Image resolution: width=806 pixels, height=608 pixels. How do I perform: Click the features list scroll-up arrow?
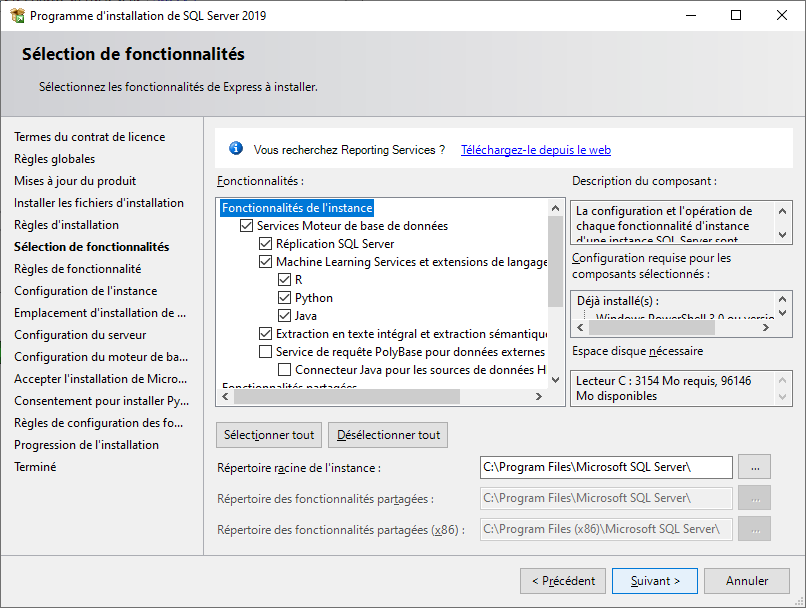point(555,208)
